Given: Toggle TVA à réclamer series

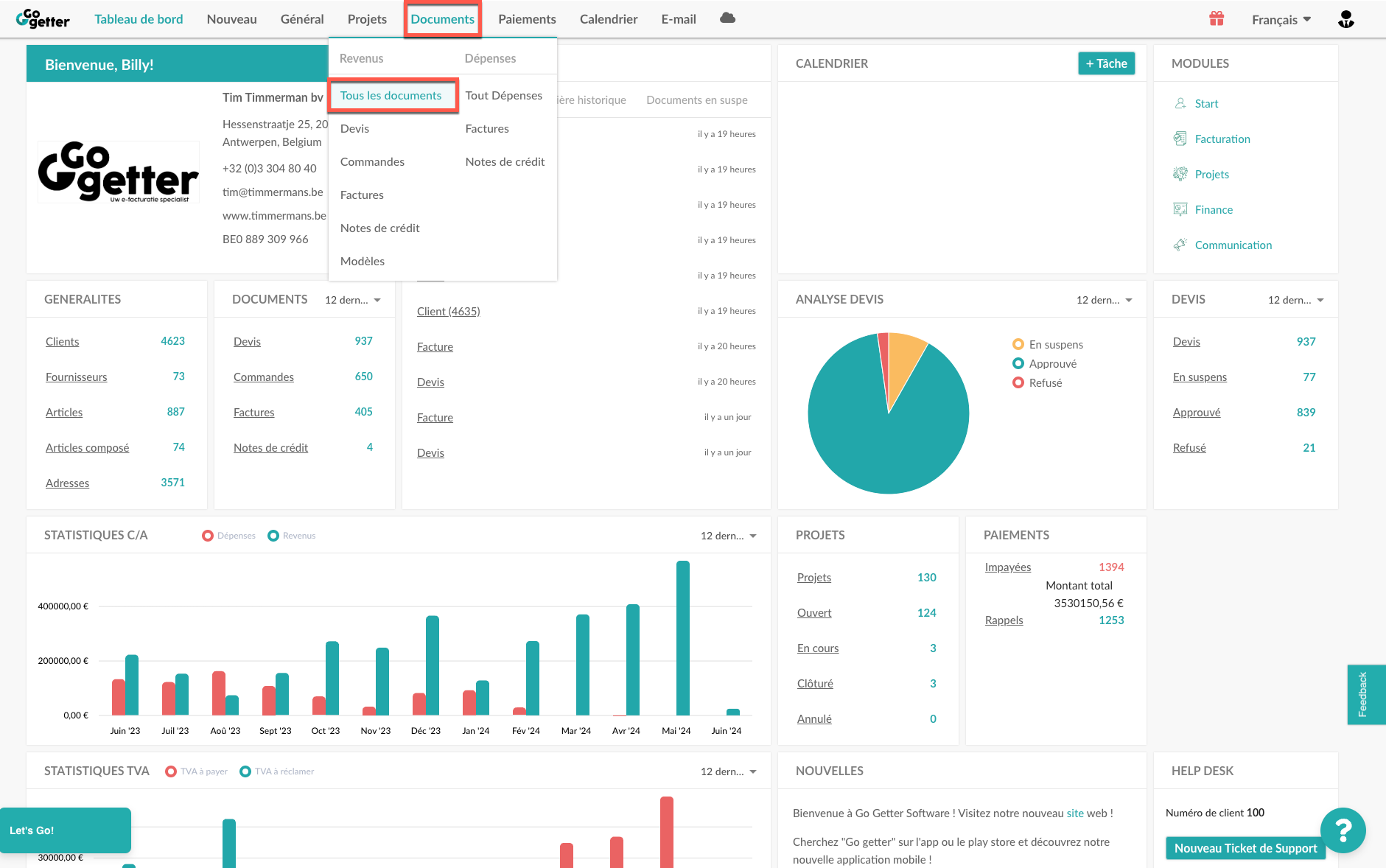Looking at the screenshot, I should coord(277,771).
